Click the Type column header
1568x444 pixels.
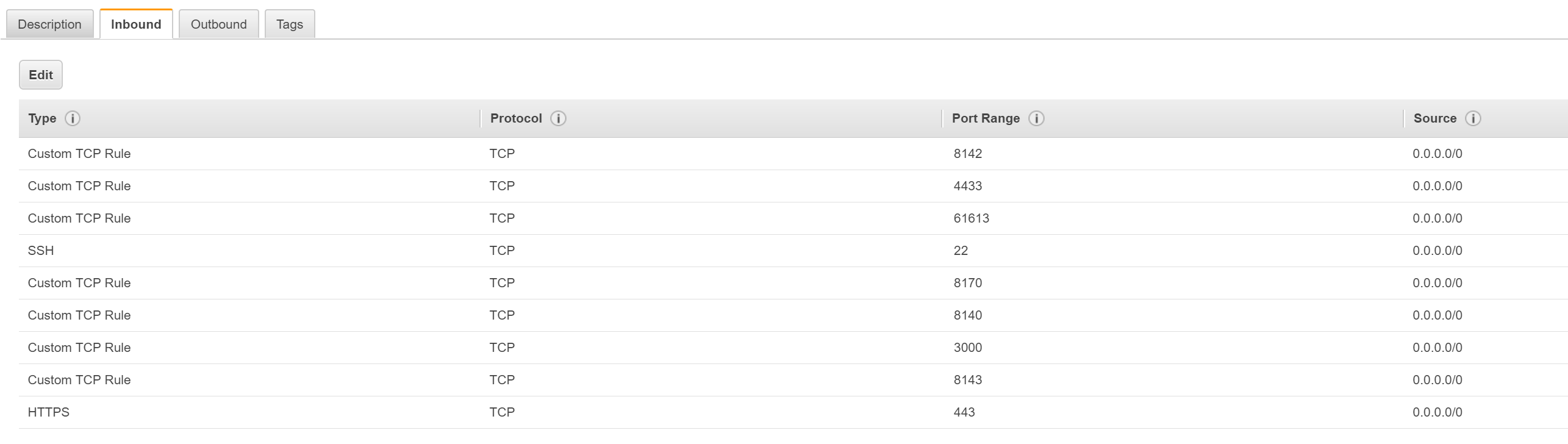[42, 118]
